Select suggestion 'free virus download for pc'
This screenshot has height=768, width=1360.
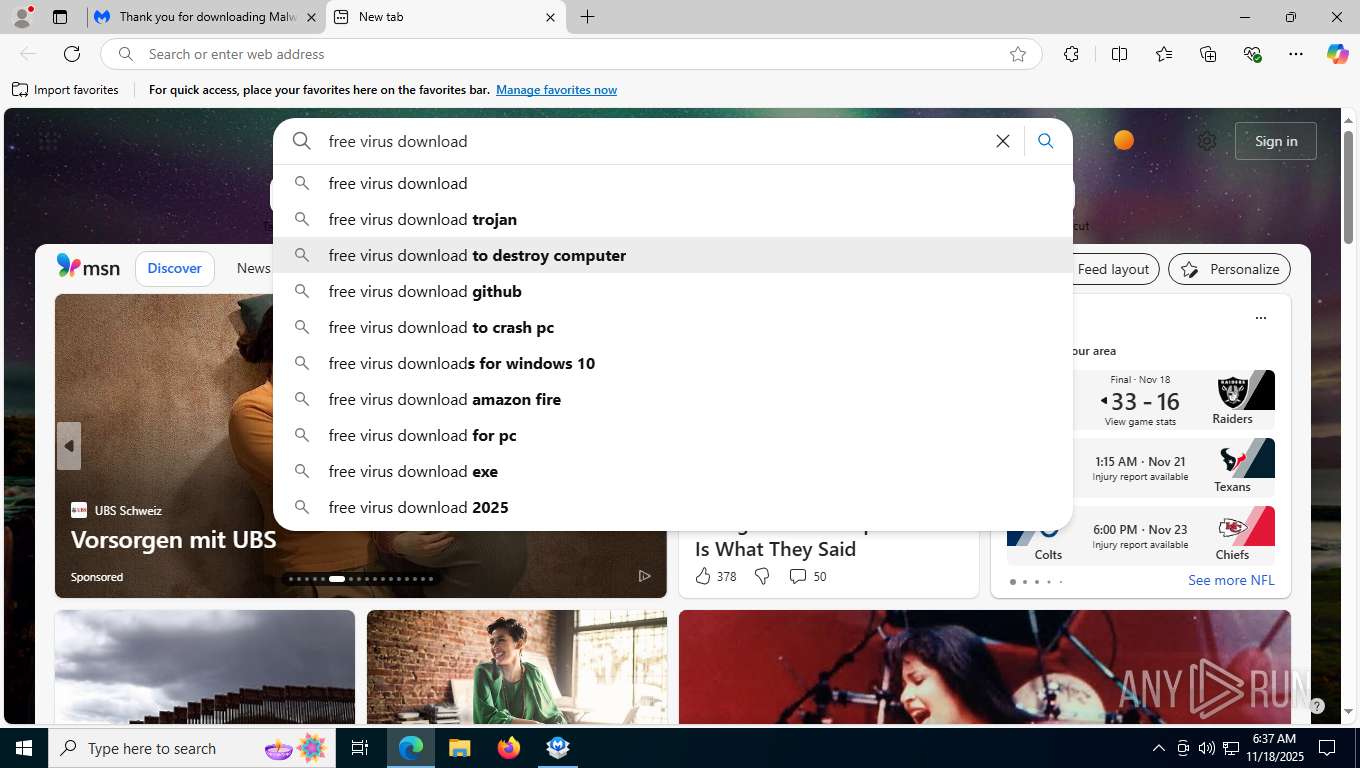pos(673,435)
